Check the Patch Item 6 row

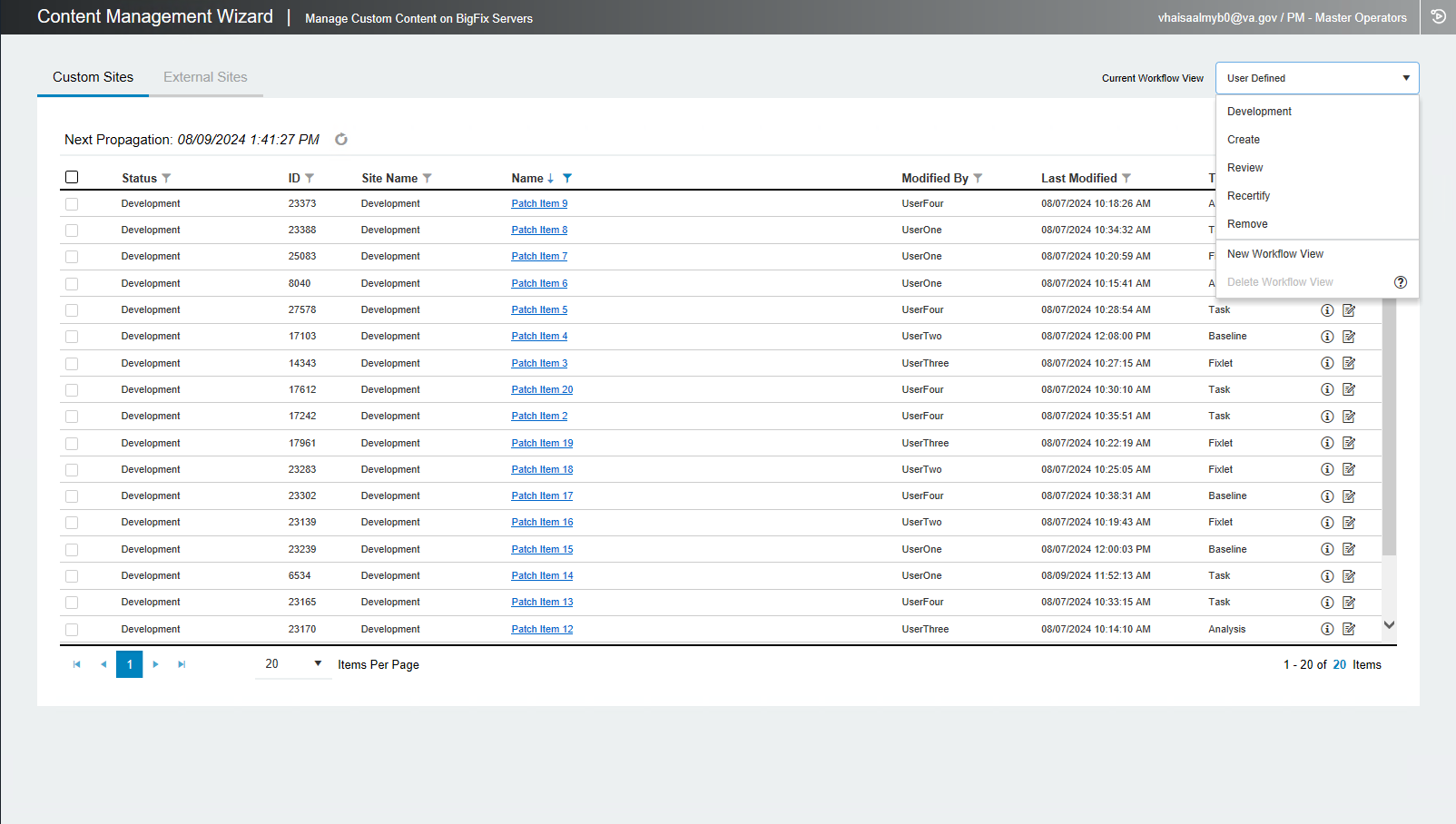coord(72,284)
